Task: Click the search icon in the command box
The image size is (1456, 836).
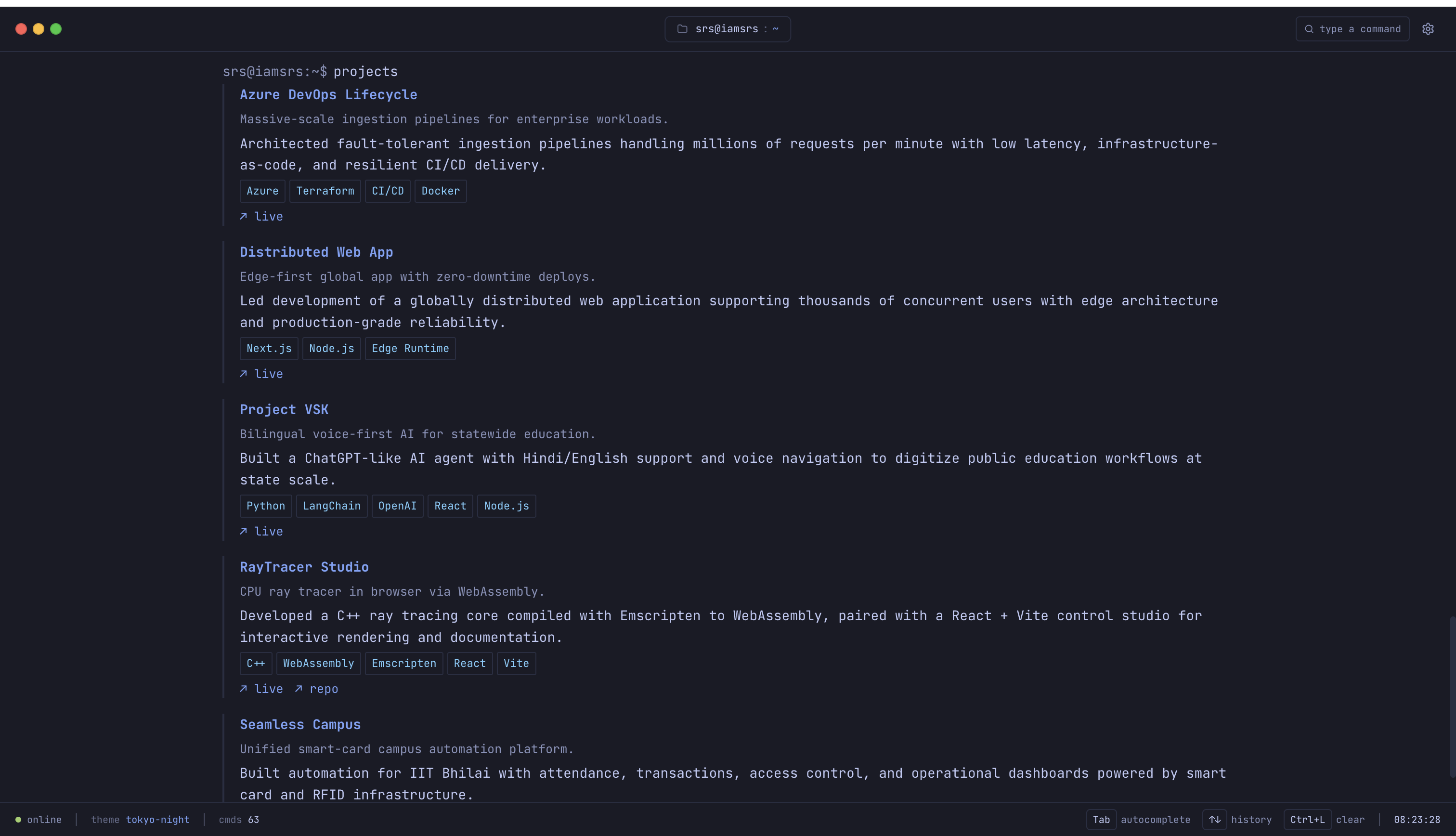Action: click(1309, 29)
